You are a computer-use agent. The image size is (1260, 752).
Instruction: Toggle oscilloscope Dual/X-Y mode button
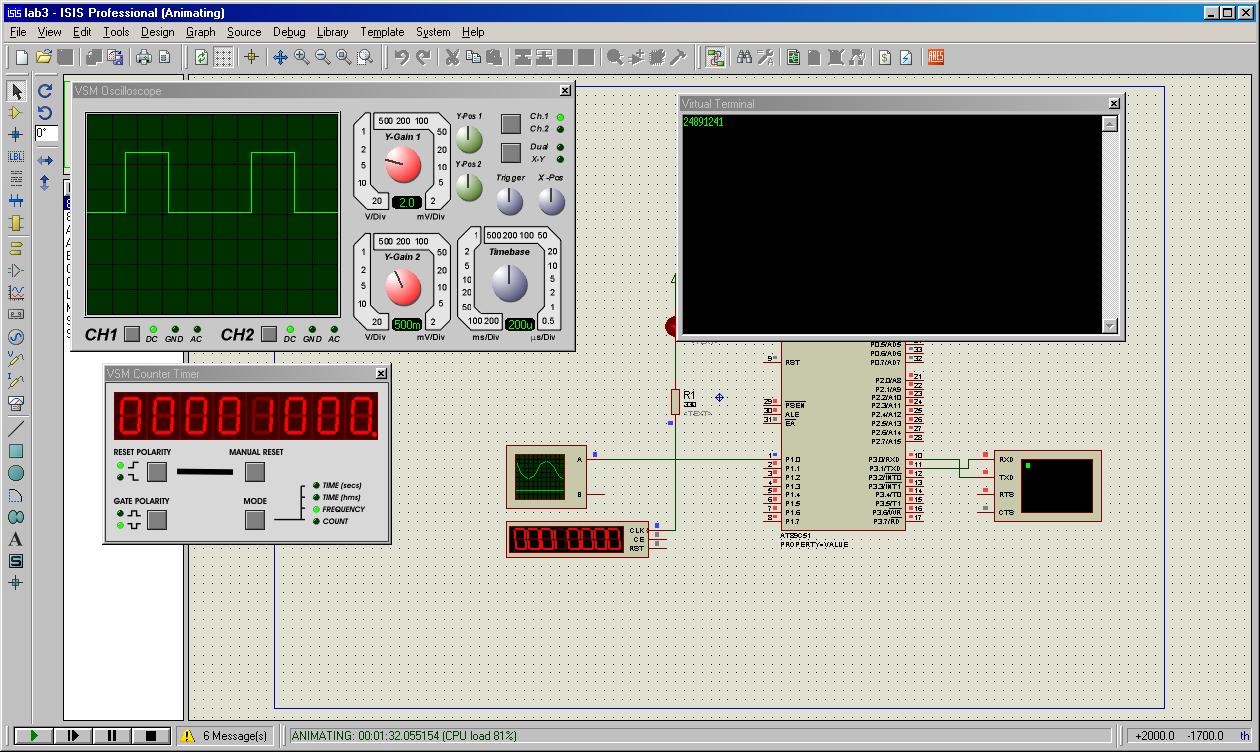[511, 153]
